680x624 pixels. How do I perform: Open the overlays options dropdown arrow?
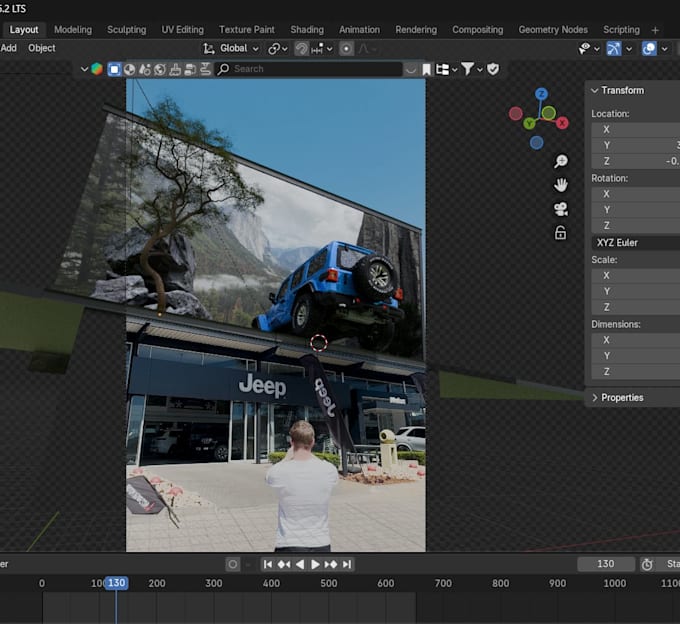[x=664, y=49]
